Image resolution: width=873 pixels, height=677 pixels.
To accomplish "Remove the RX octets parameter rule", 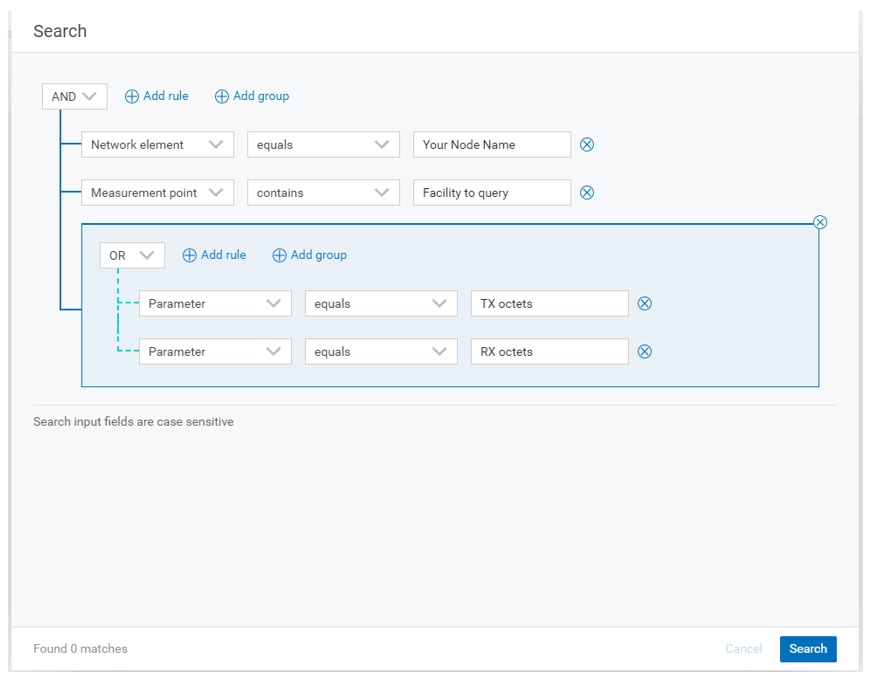I will click(x=645, y=351).
